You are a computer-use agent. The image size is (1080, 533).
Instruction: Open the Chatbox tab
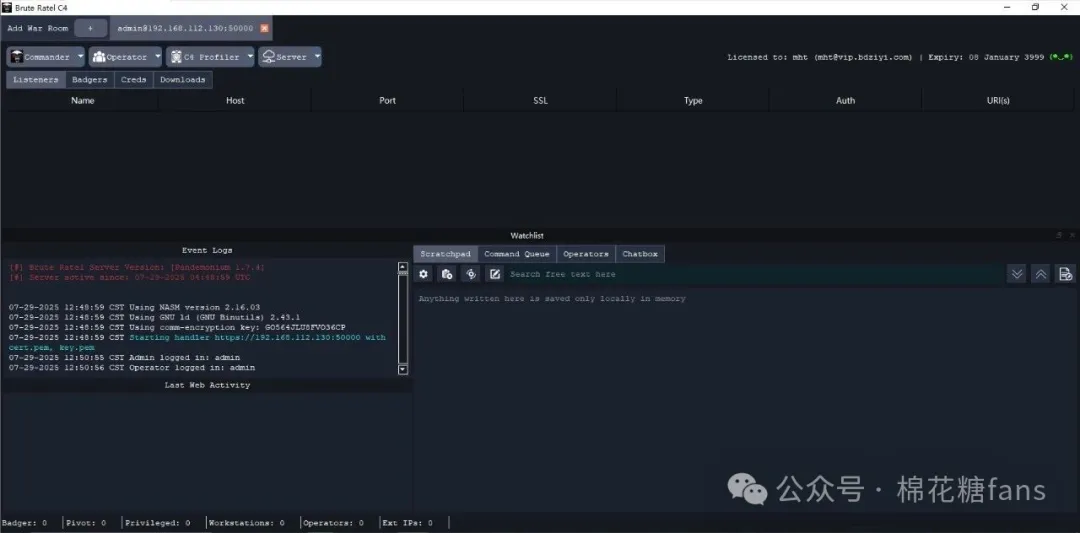click(640, 254)
